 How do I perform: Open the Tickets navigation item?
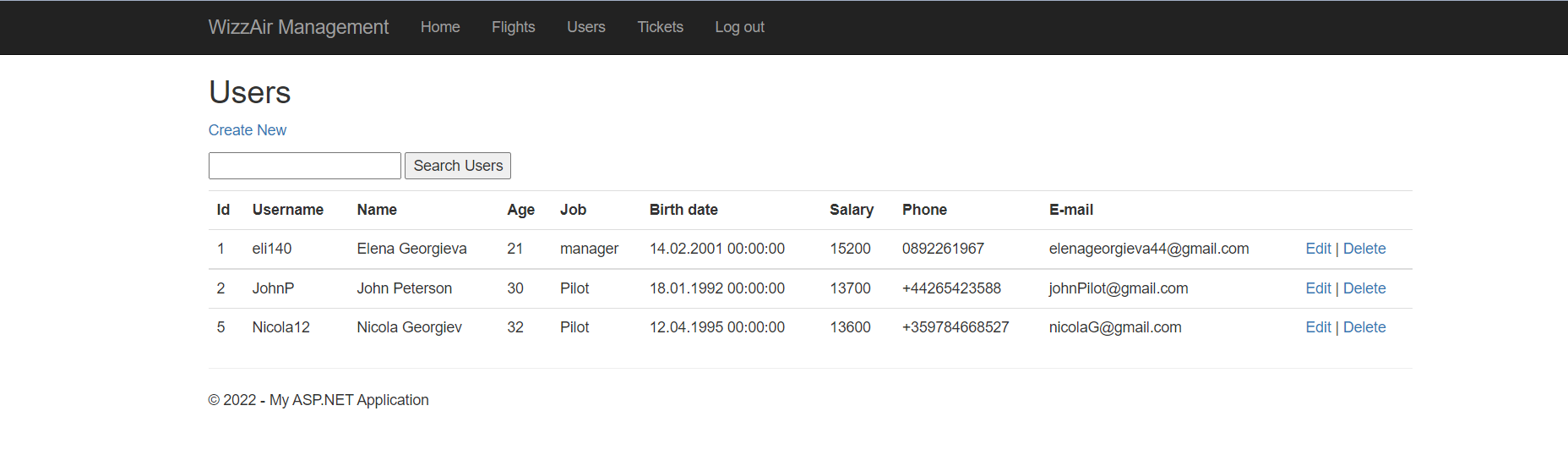pyautogui.click(x=661, y=27)
